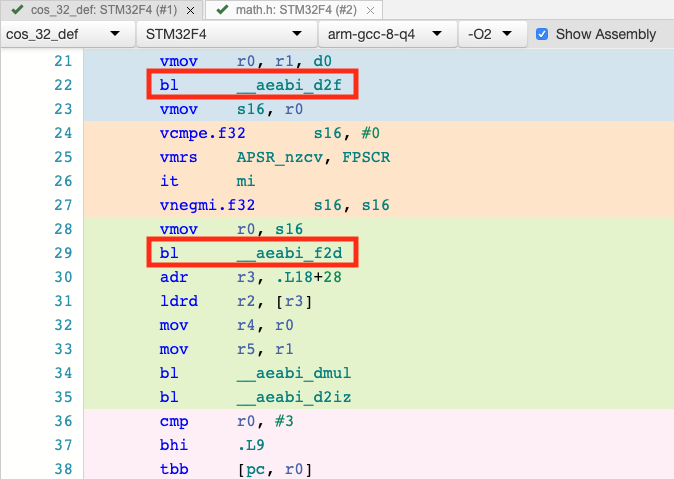This screenshot has height=479, width=674.
Task: Click line number 28 in the gutter
Action: 63,229
